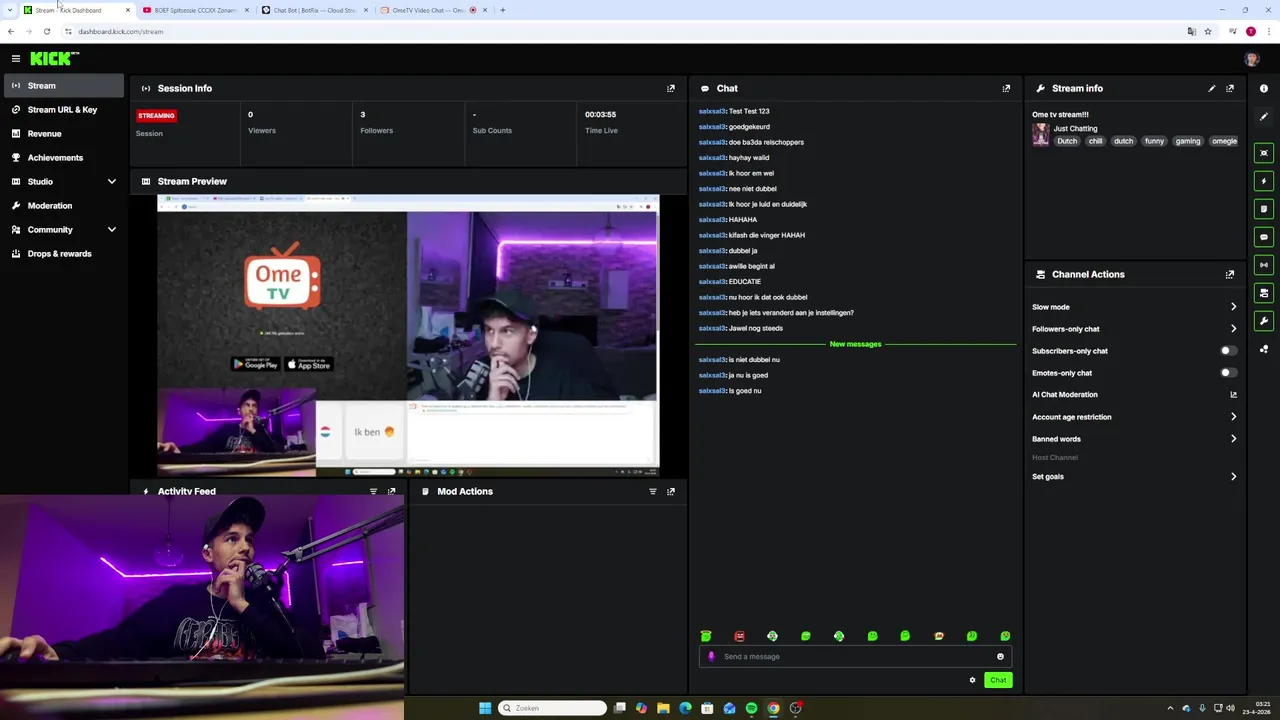The width and height of the screenshot is (1280, 720).
Task: Open Revenue page
Action: 64,133
